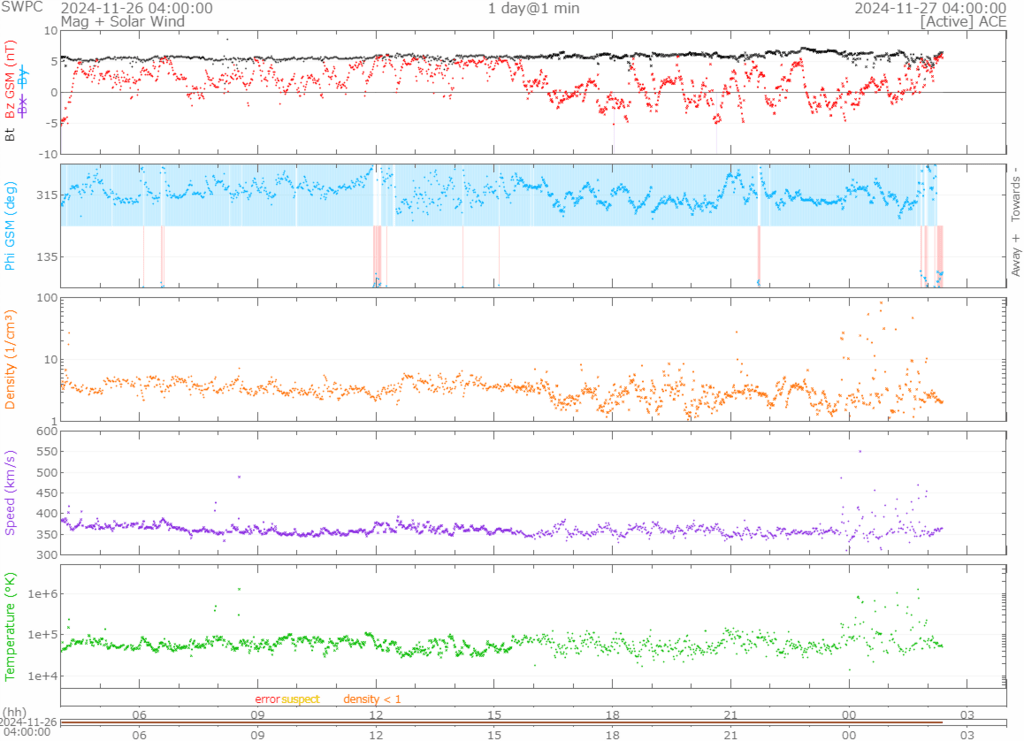
Task: Enable the struck-through Bx series
Action: pyautogui.click(x=24, y=105)
